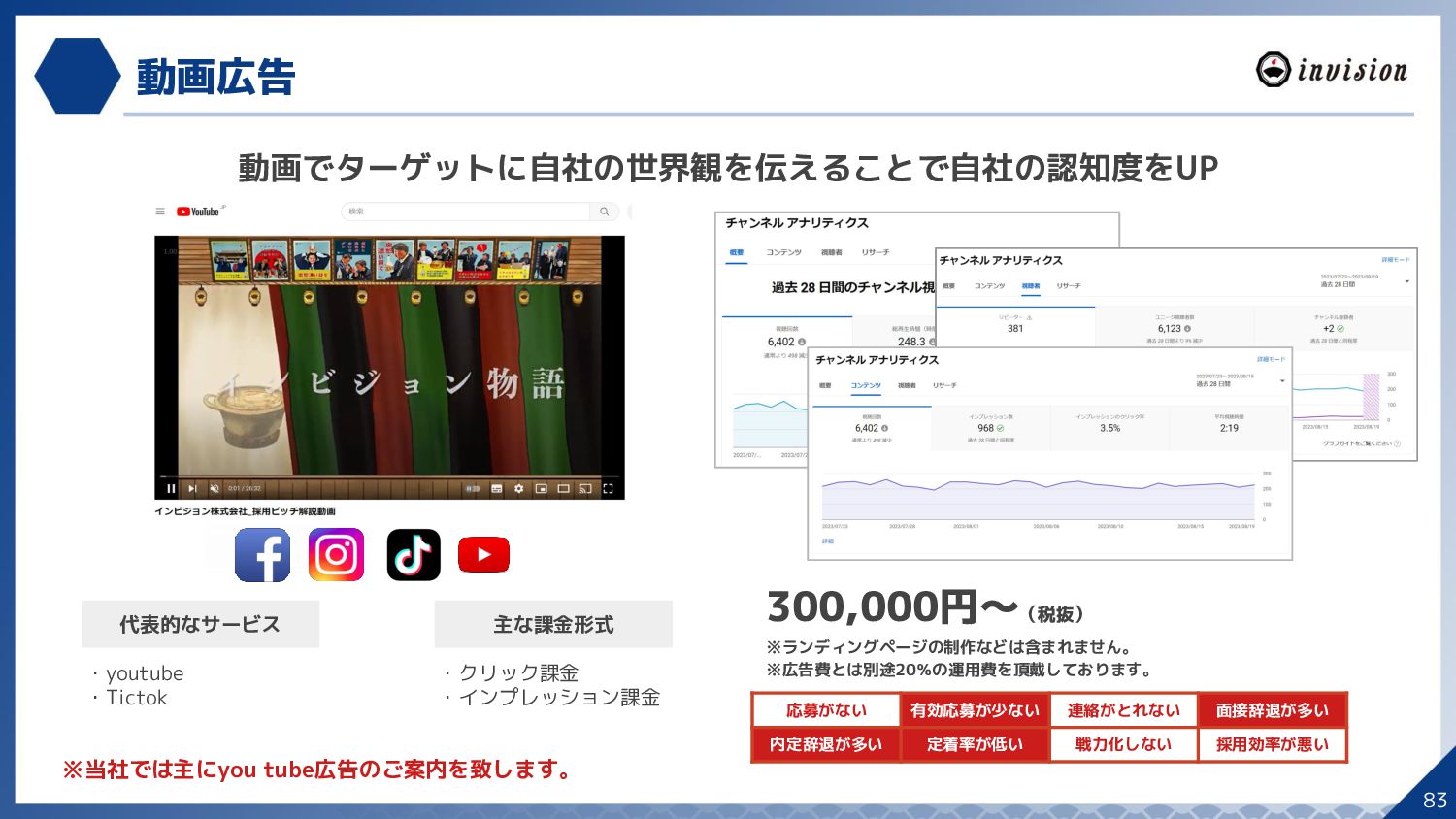This screenshot has height=819, width=1456.
Task: Click the red YouTube play icon
Action: pyautogui.click(x=483, y=555)
